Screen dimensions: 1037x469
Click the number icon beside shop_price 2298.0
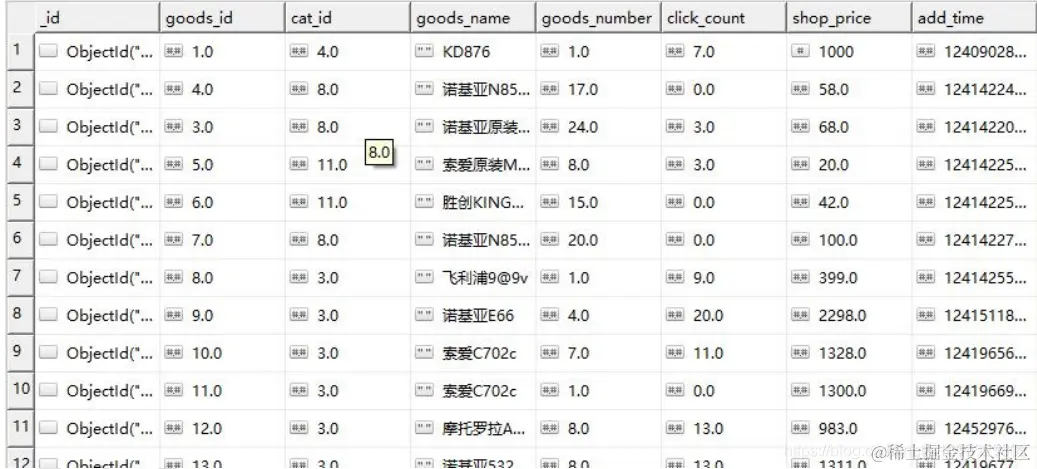(x=800, y=316)
